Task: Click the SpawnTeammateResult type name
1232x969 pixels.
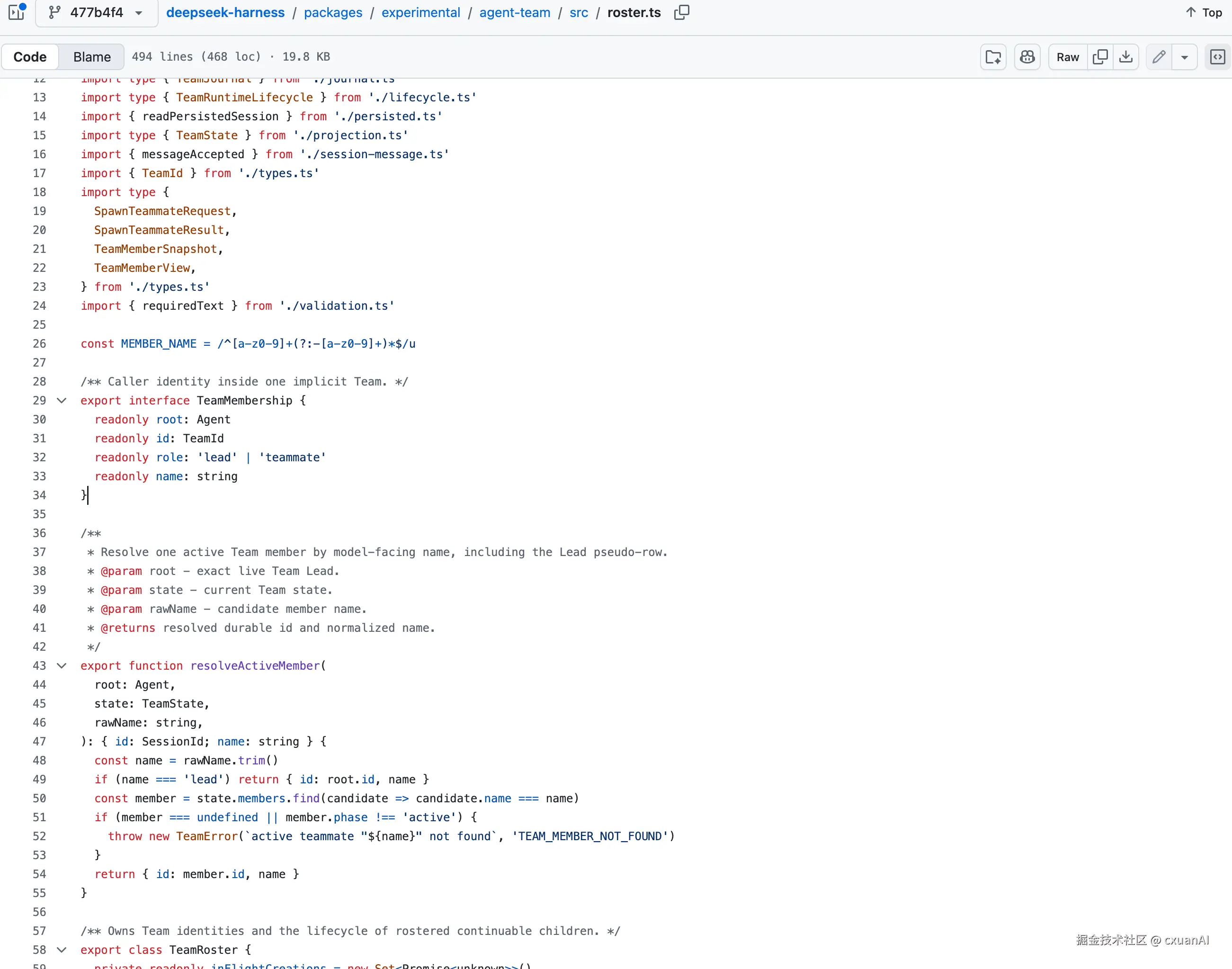Action: 160,230
